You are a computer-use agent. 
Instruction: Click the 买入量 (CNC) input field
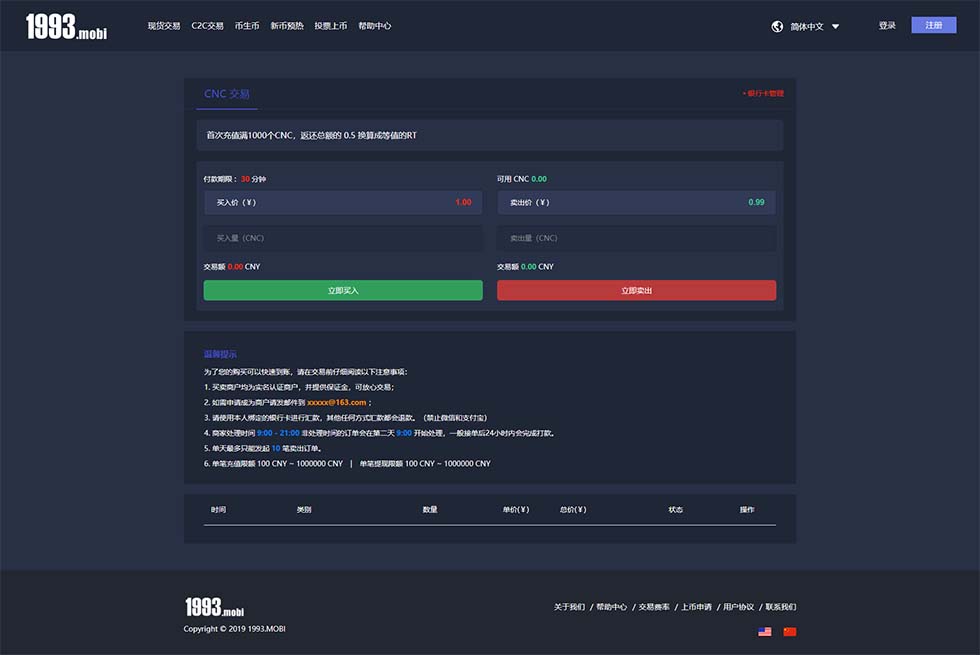pos(343,238)
